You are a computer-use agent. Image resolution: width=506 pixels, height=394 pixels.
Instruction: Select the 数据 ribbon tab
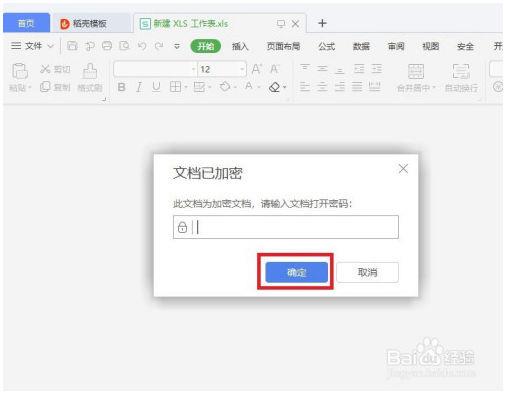point(361,46)
